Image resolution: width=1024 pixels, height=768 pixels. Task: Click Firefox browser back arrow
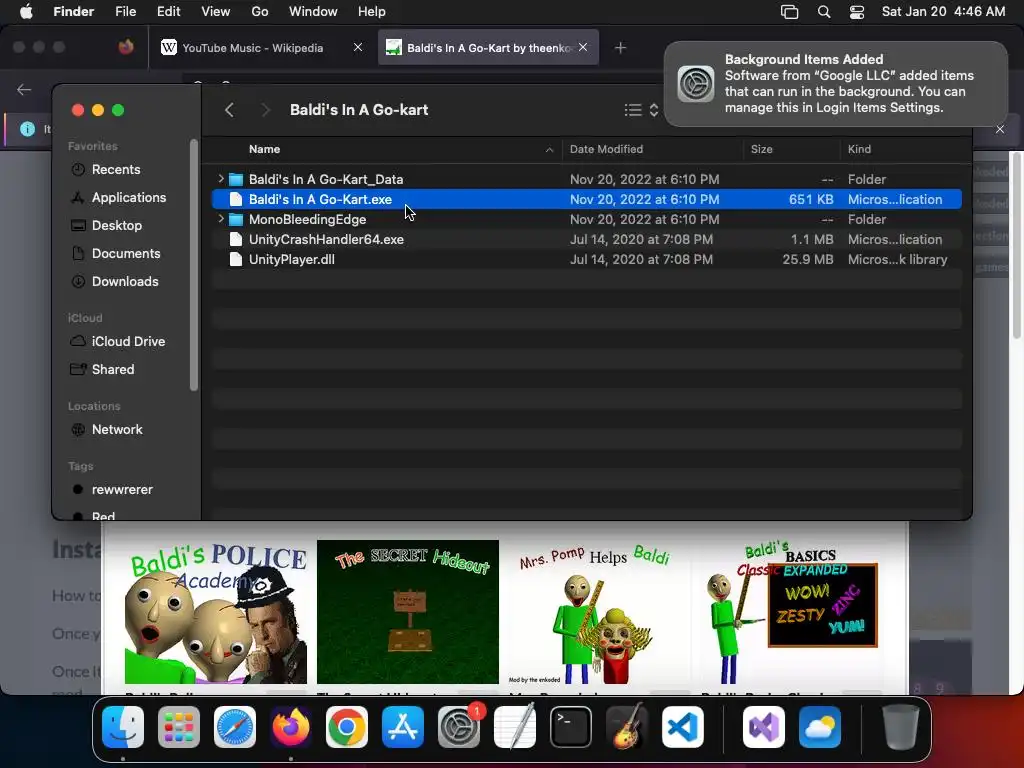click(x=24, y=89)
